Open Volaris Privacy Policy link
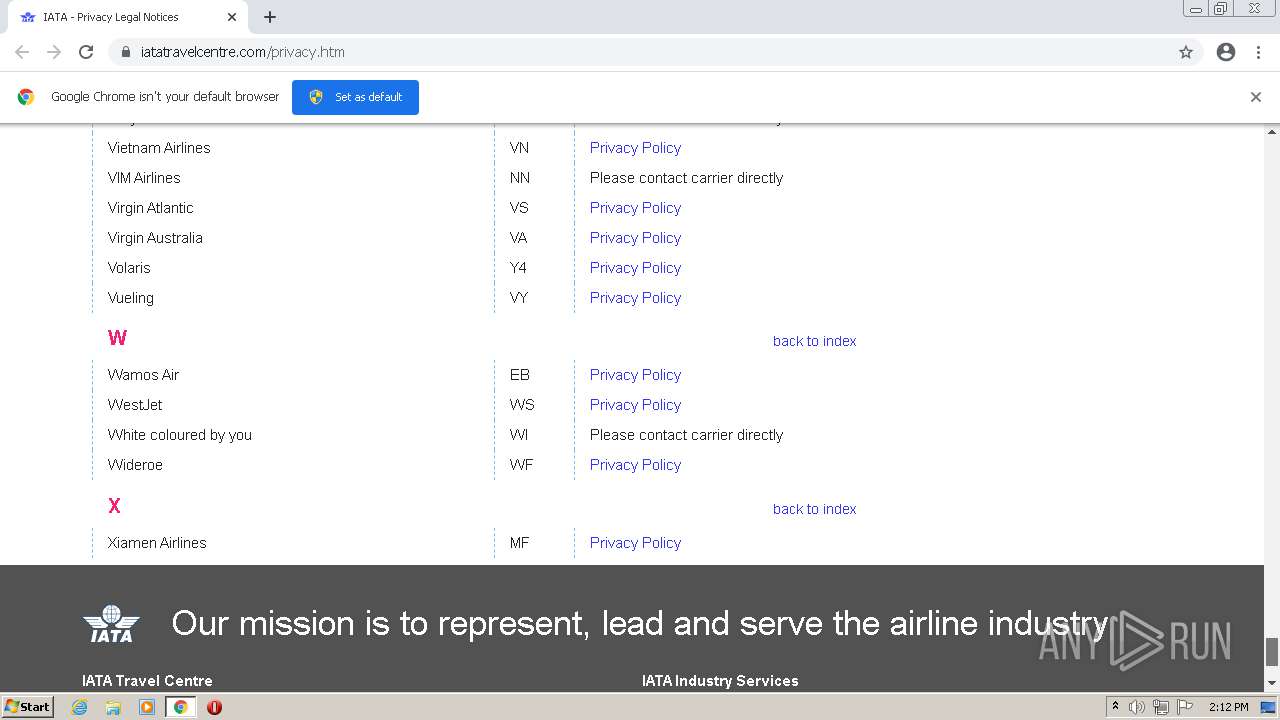1280x720 pixels. click(x=635, y=268)
